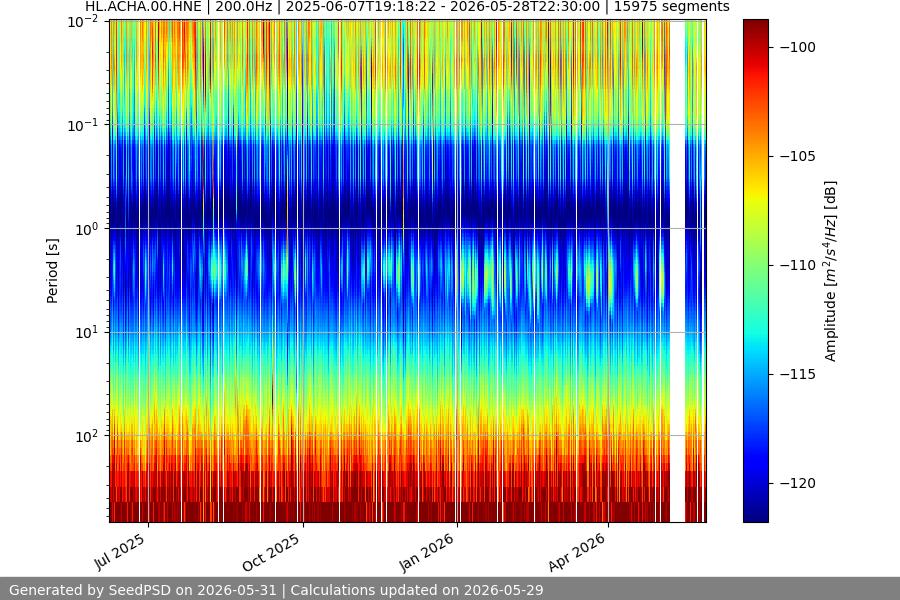Click the 'Apr 2026' x-axis label
The width and height of the screenshot is (900, 600).
click(577, 552)
